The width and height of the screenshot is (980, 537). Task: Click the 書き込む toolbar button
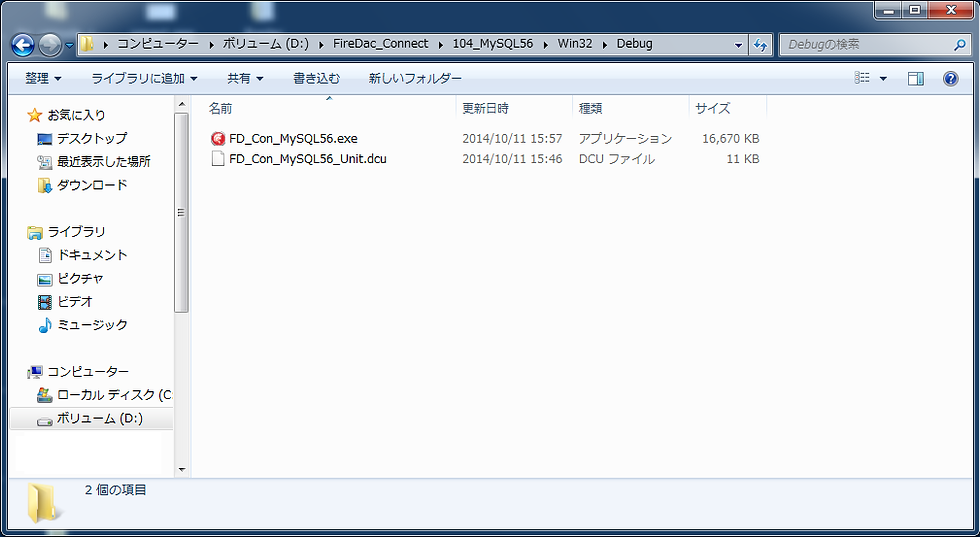(x=317, y=78)
